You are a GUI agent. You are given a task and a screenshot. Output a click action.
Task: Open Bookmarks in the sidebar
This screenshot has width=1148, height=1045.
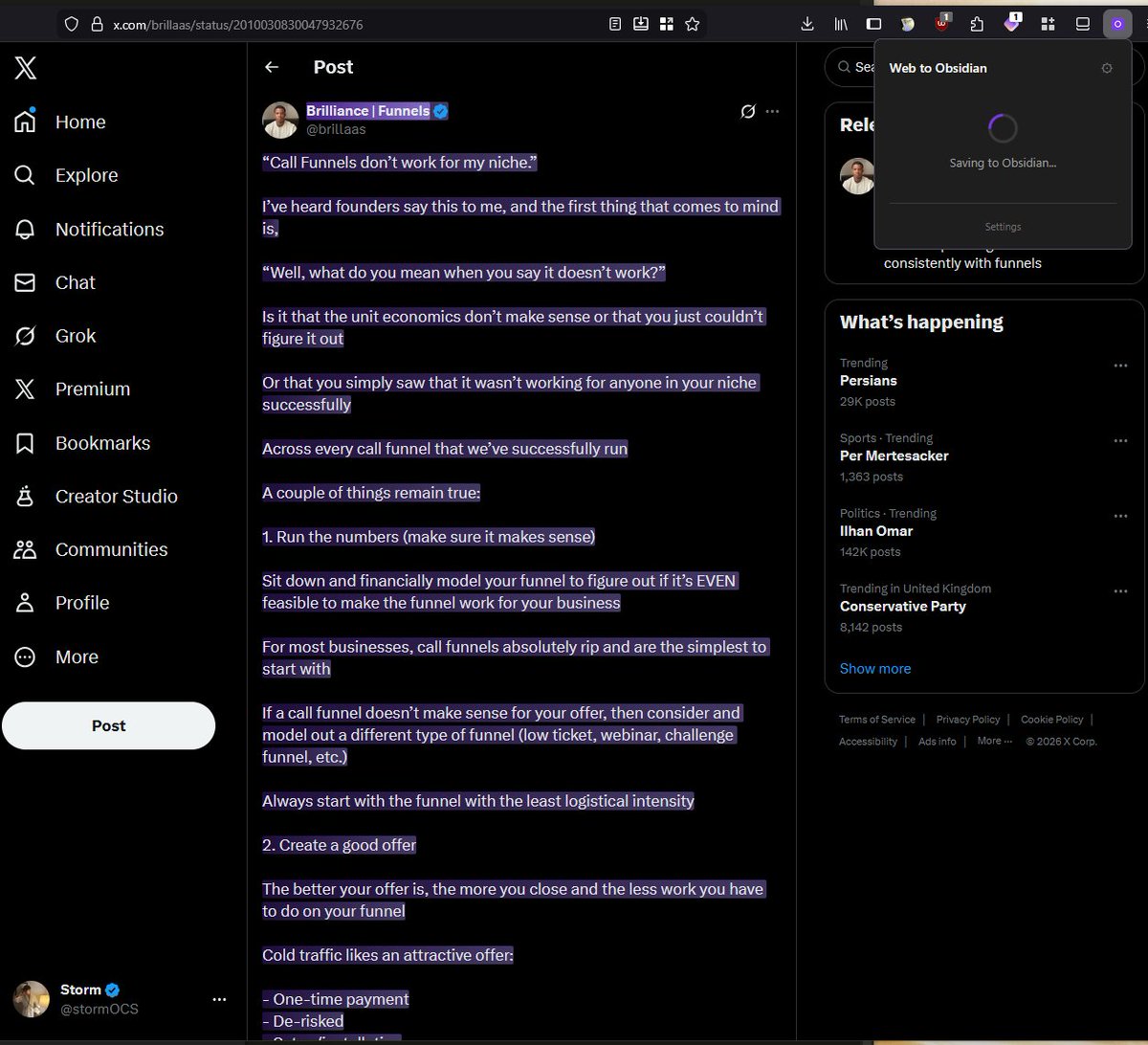83,443
